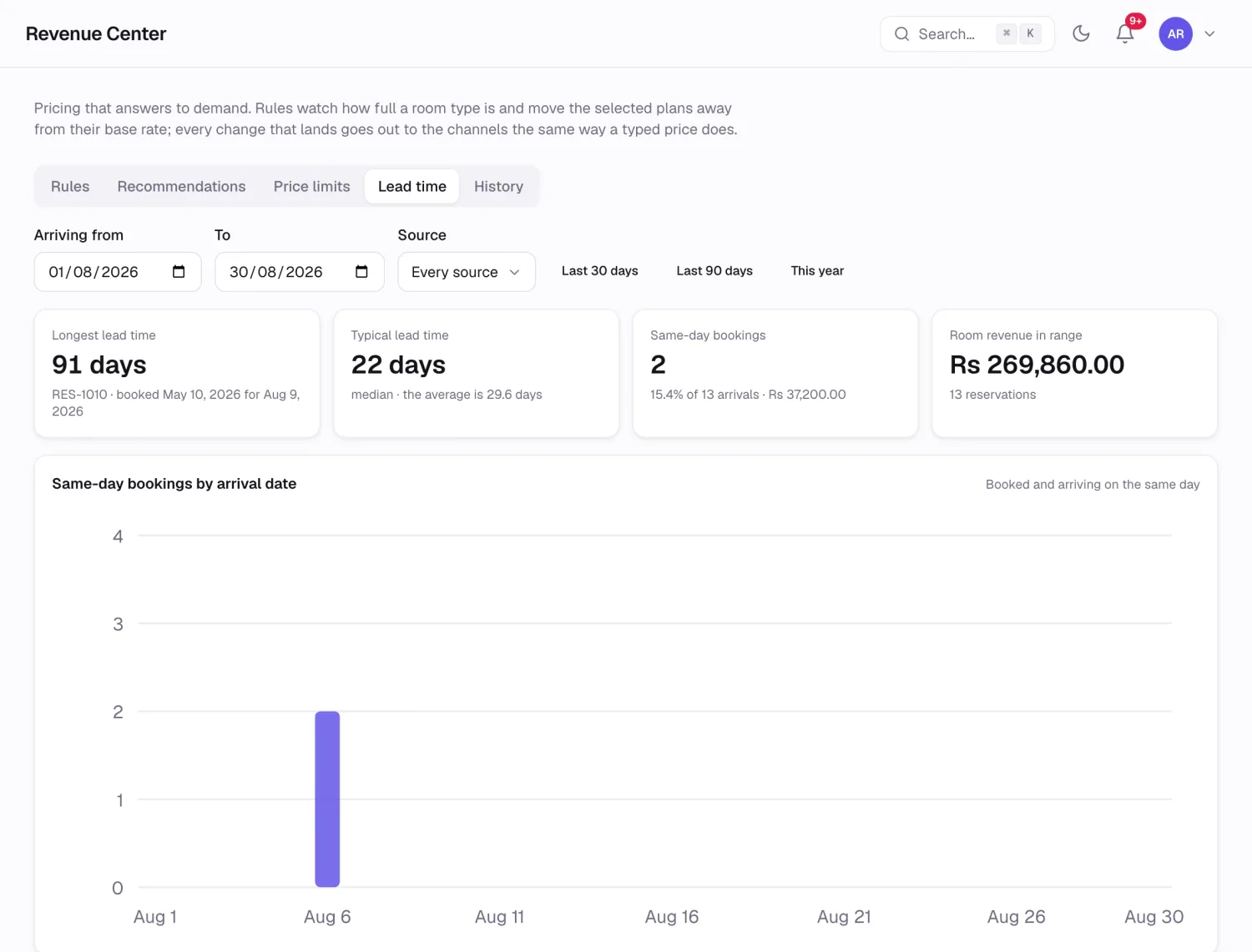1252x952 pixels.
Task: Click the Aug 16 axis label
Action: pos(671,917)
